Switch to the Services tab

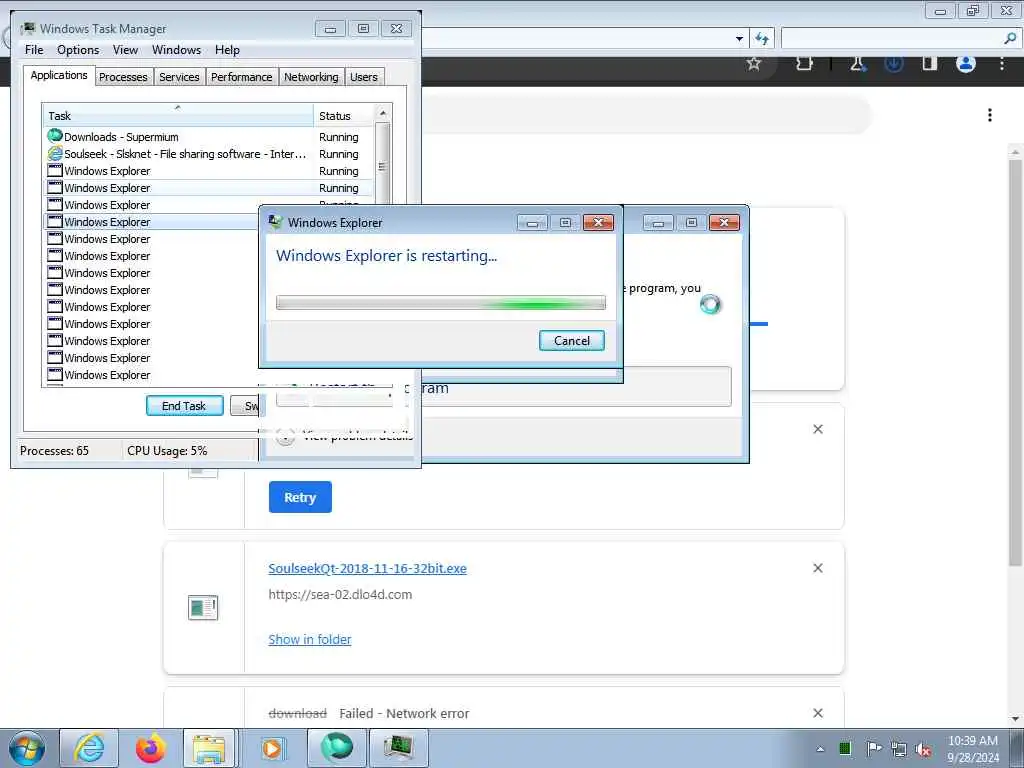(179, 77)
